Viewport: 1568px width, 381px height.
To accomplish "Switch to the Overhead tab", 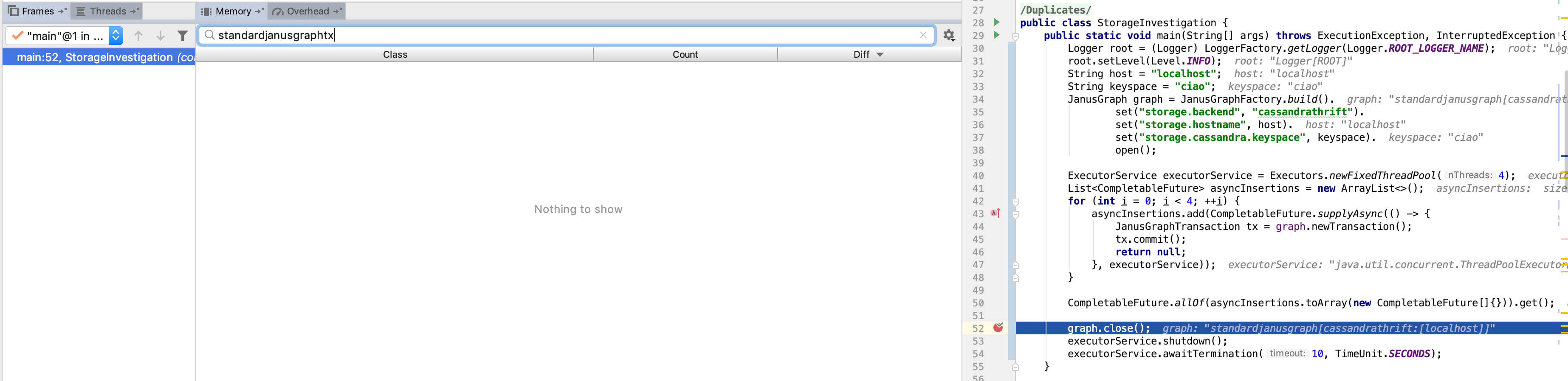I will 307,11.
